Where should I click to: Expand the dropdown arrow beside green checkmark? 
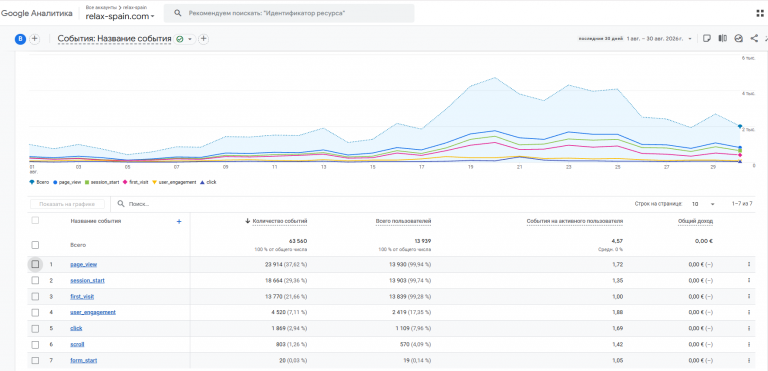[x=190, y=39]
